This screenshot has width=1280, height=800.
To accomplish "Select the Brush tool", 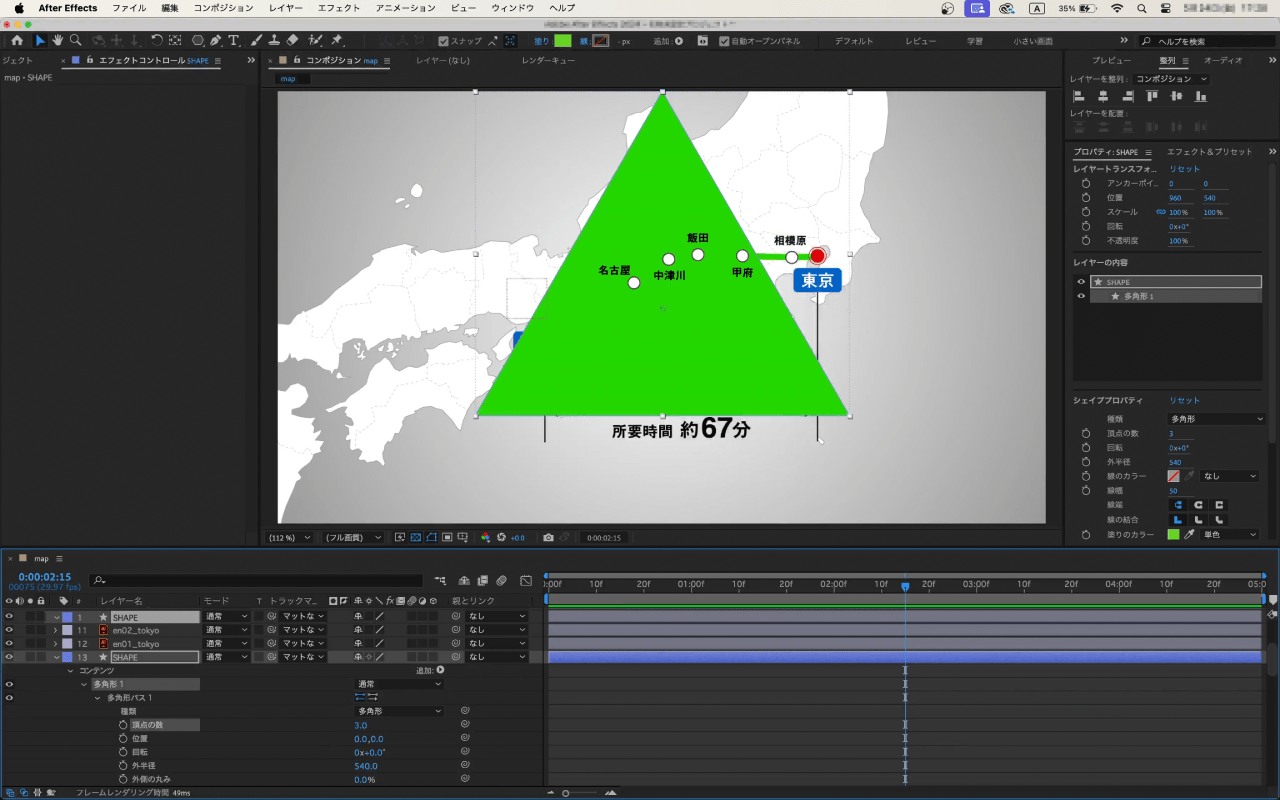I will (257, 40).
